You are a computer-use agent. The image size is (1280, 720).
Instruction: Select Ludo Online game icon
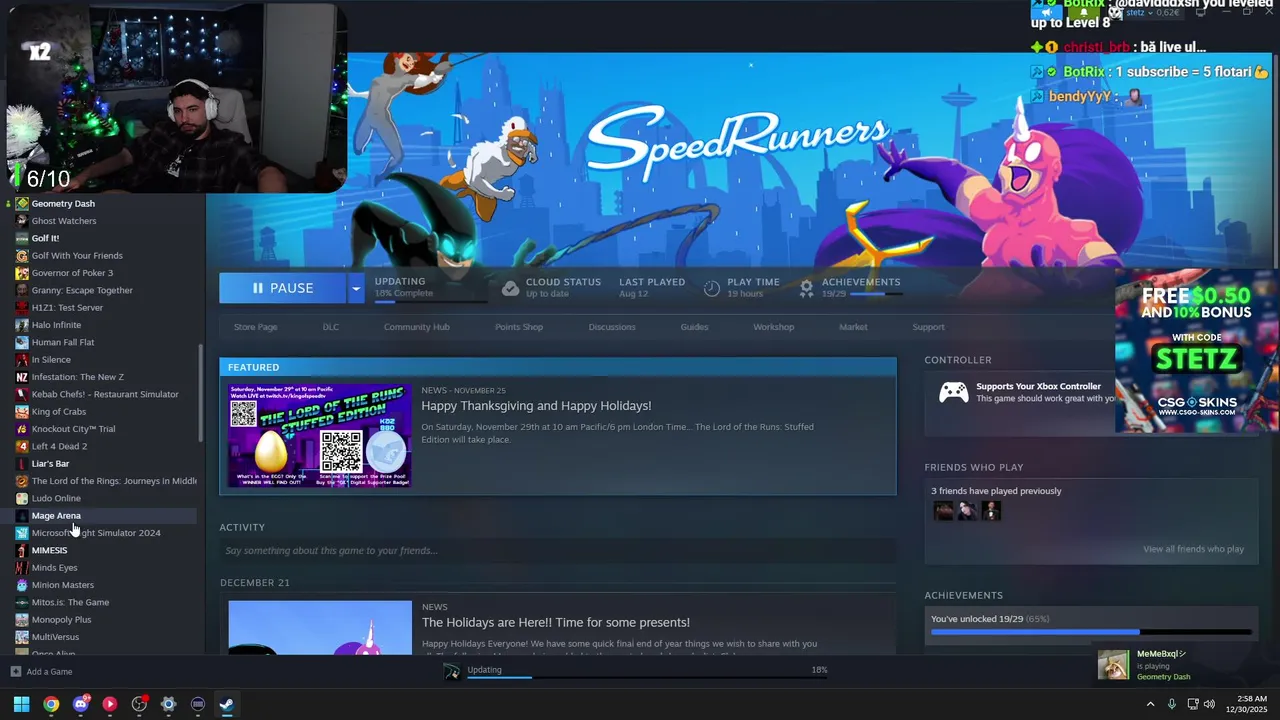pyautogui.click(x=22, y=498)
